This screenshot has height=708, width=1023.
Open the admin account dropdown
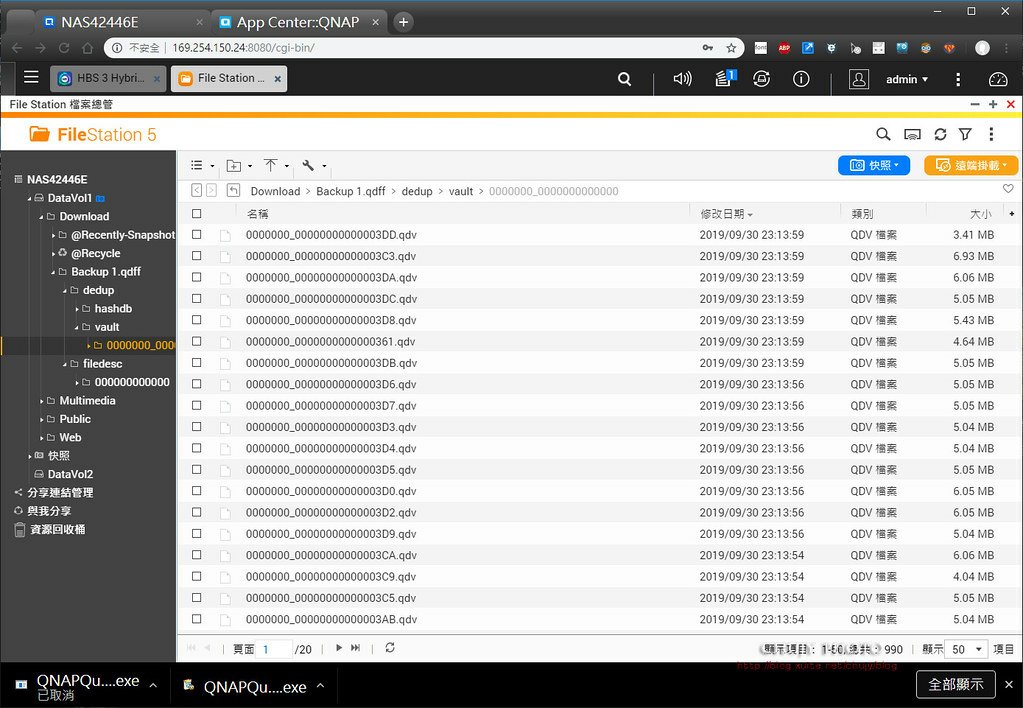(x=907, y=79)
